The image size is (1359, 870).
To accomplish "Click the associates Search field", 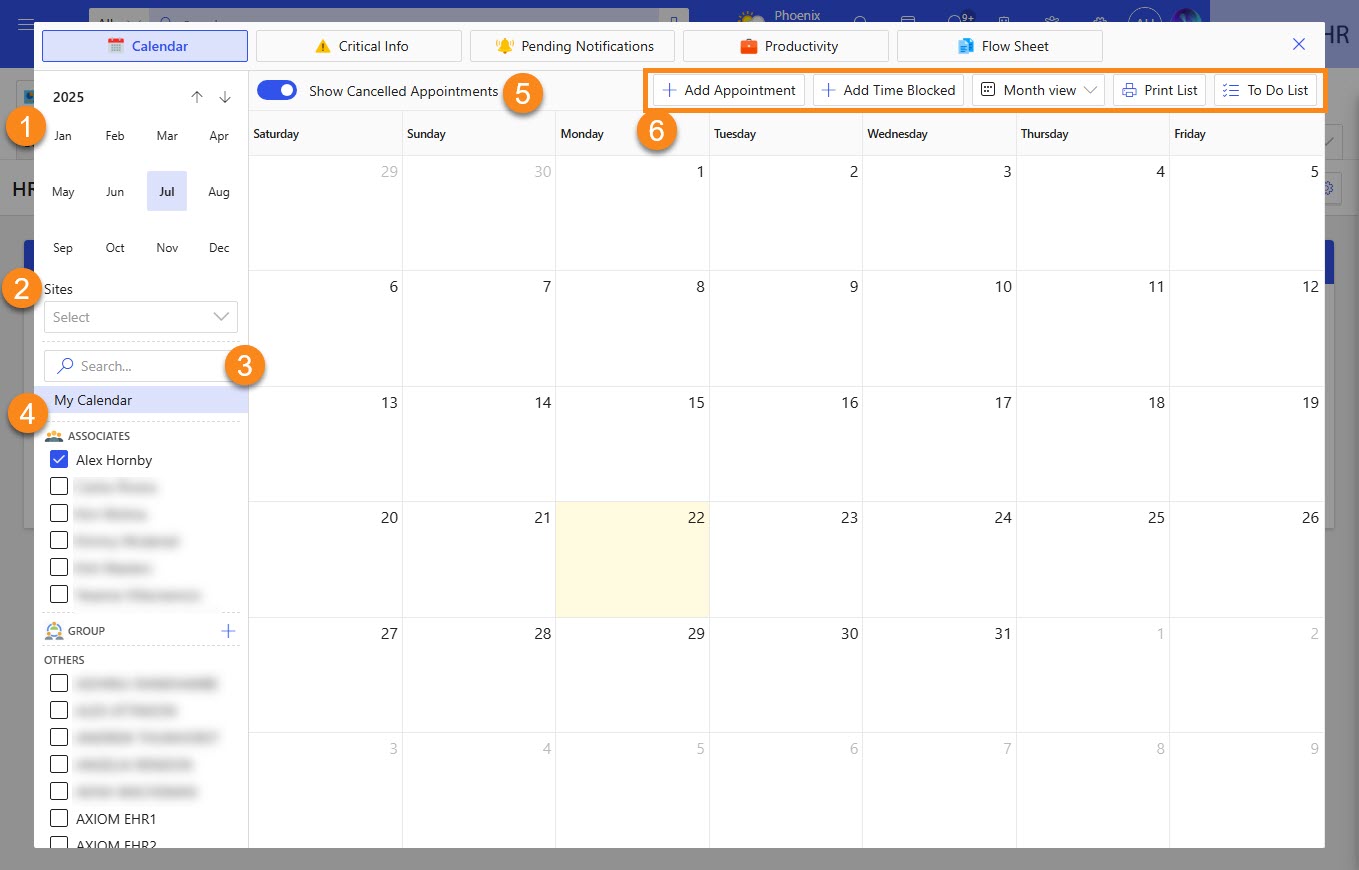I will [x=141, y=366].
